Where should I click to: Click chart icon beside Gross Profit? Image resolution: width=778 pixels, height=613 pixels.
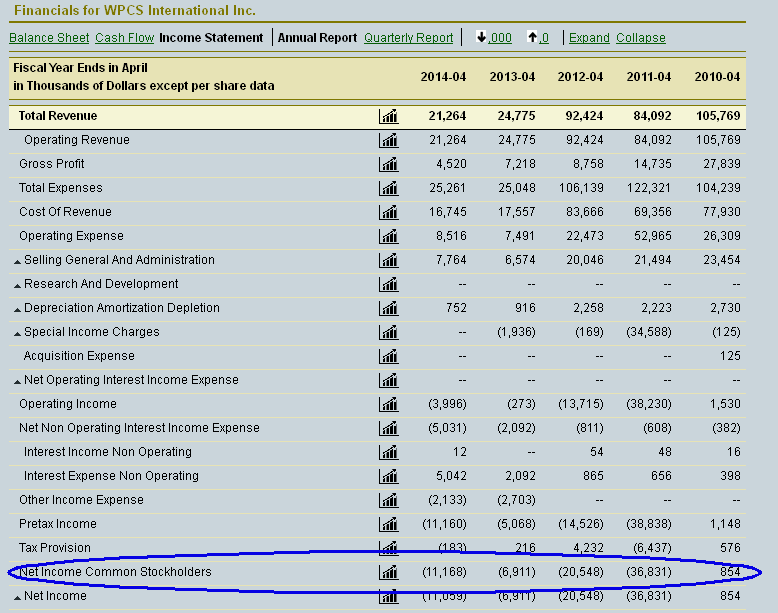click(x=389, y=164)
